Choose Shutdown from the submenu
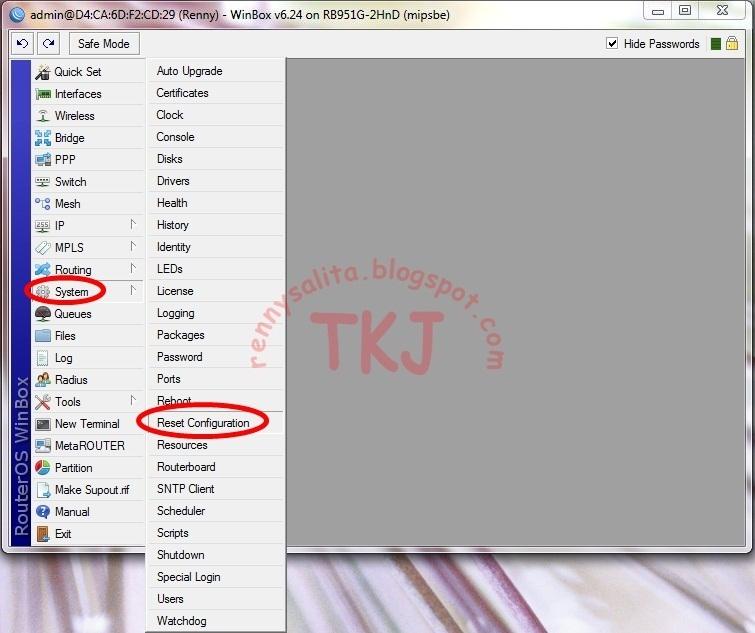Viewport: 755px width, 633px height. [x=216, y=555]
